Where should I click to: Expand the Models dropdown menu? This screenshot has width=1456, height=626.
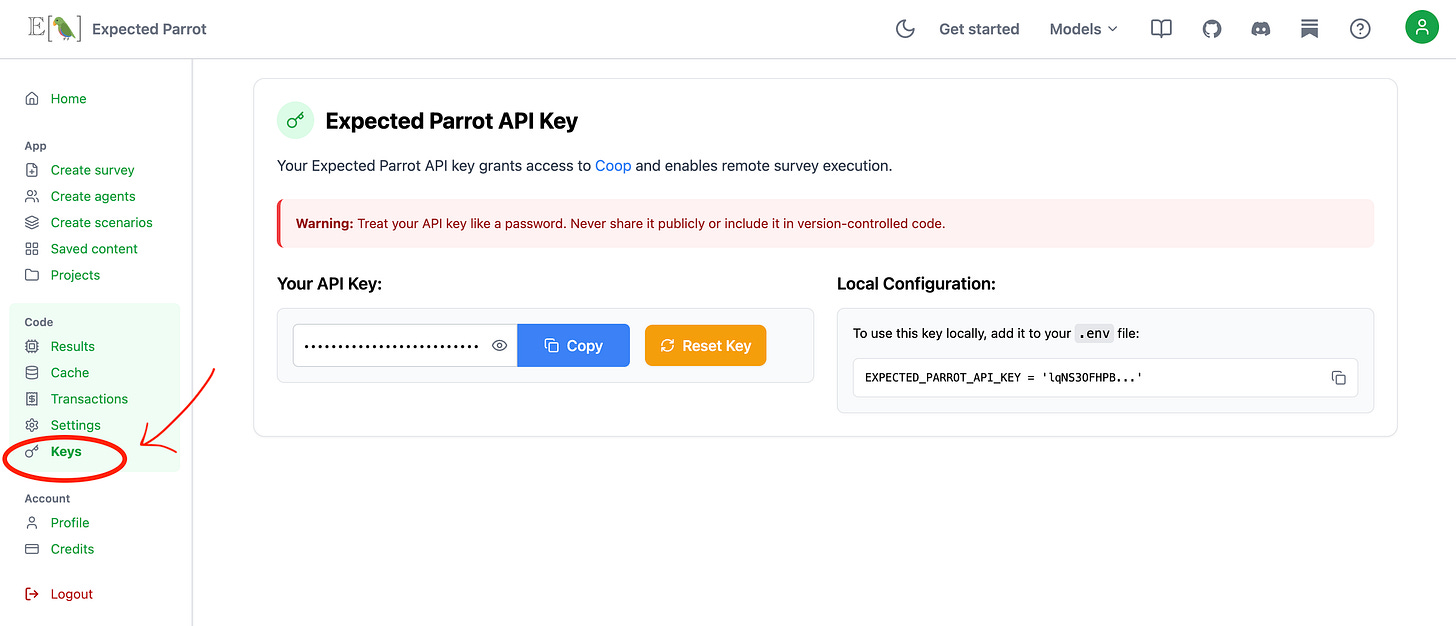click(1083, 29)
